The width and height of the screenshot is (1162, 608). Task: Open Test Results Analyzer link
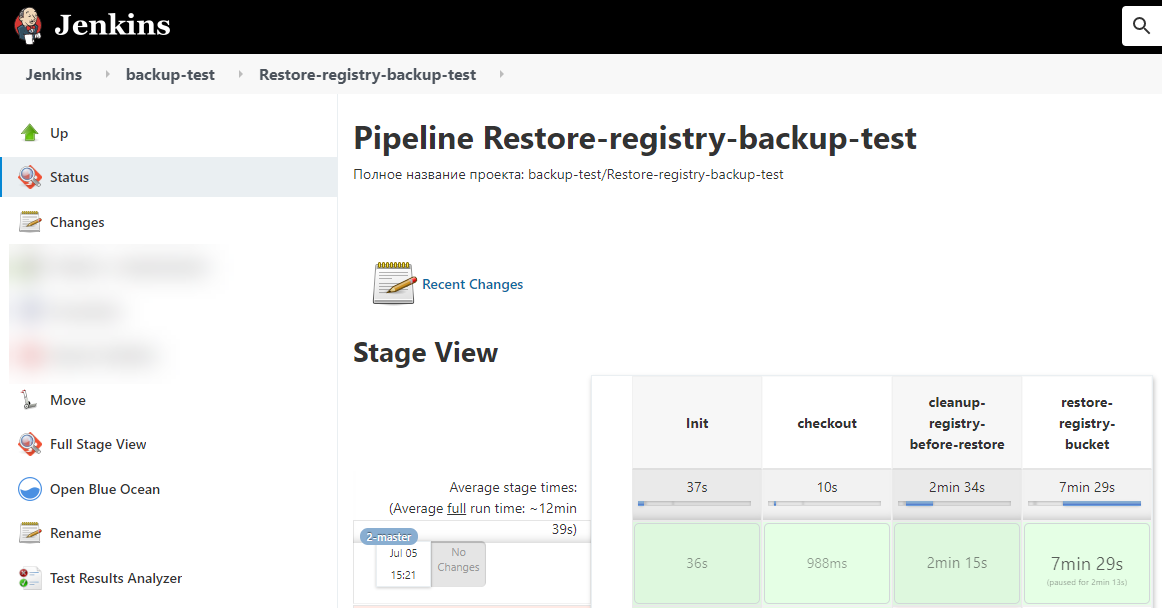coord(116,578)
